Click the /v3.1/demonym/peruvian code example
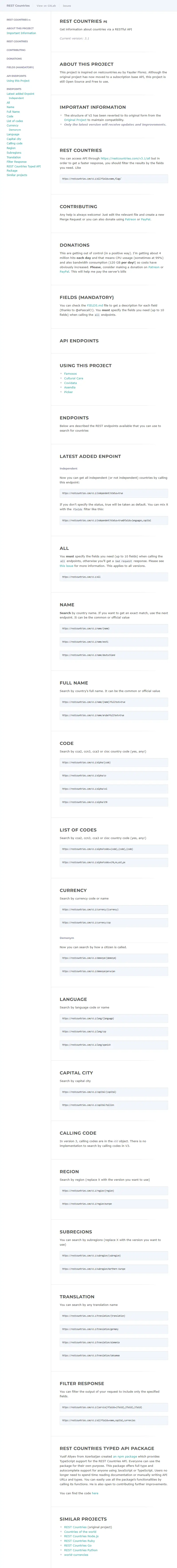The image size is (177, 1568). click(x=114, y=971)
